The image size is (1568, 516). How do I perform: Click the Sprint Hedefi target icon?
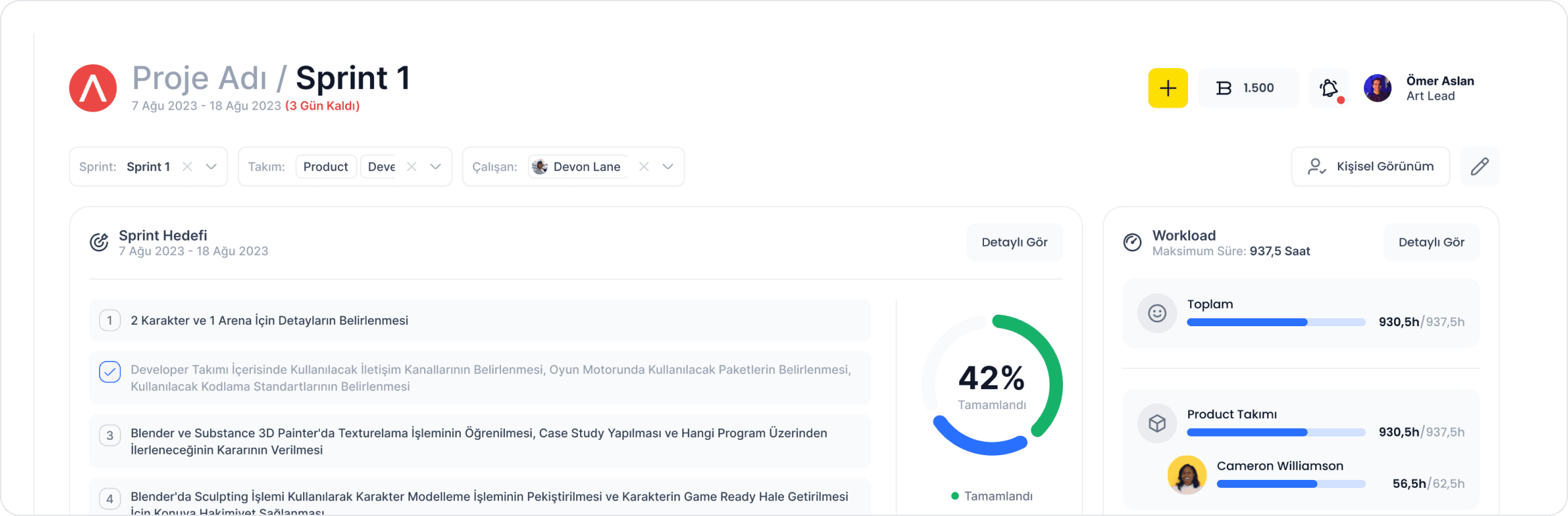tap(99, 243)
